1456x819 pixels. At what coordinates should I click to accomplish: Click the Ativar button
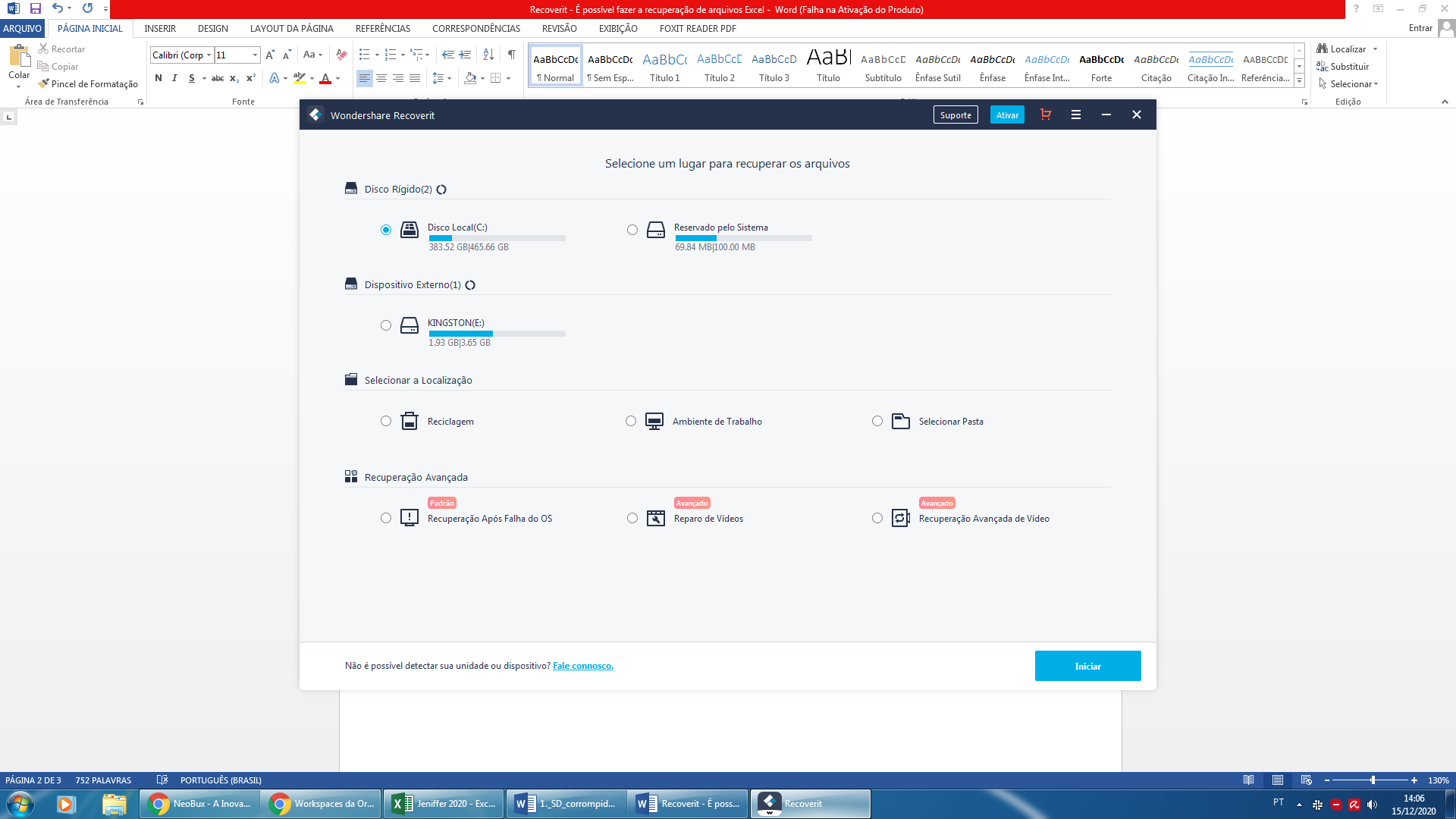pyautogui.click(x=1007, y=115)
